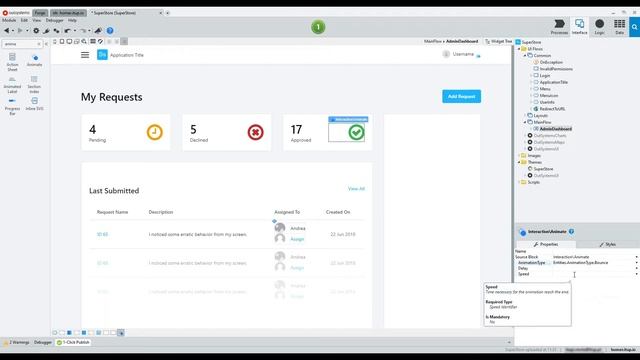Collapse the widget toolbox panel
Viewport: 640px width, 360px height.
coord(46,44)
